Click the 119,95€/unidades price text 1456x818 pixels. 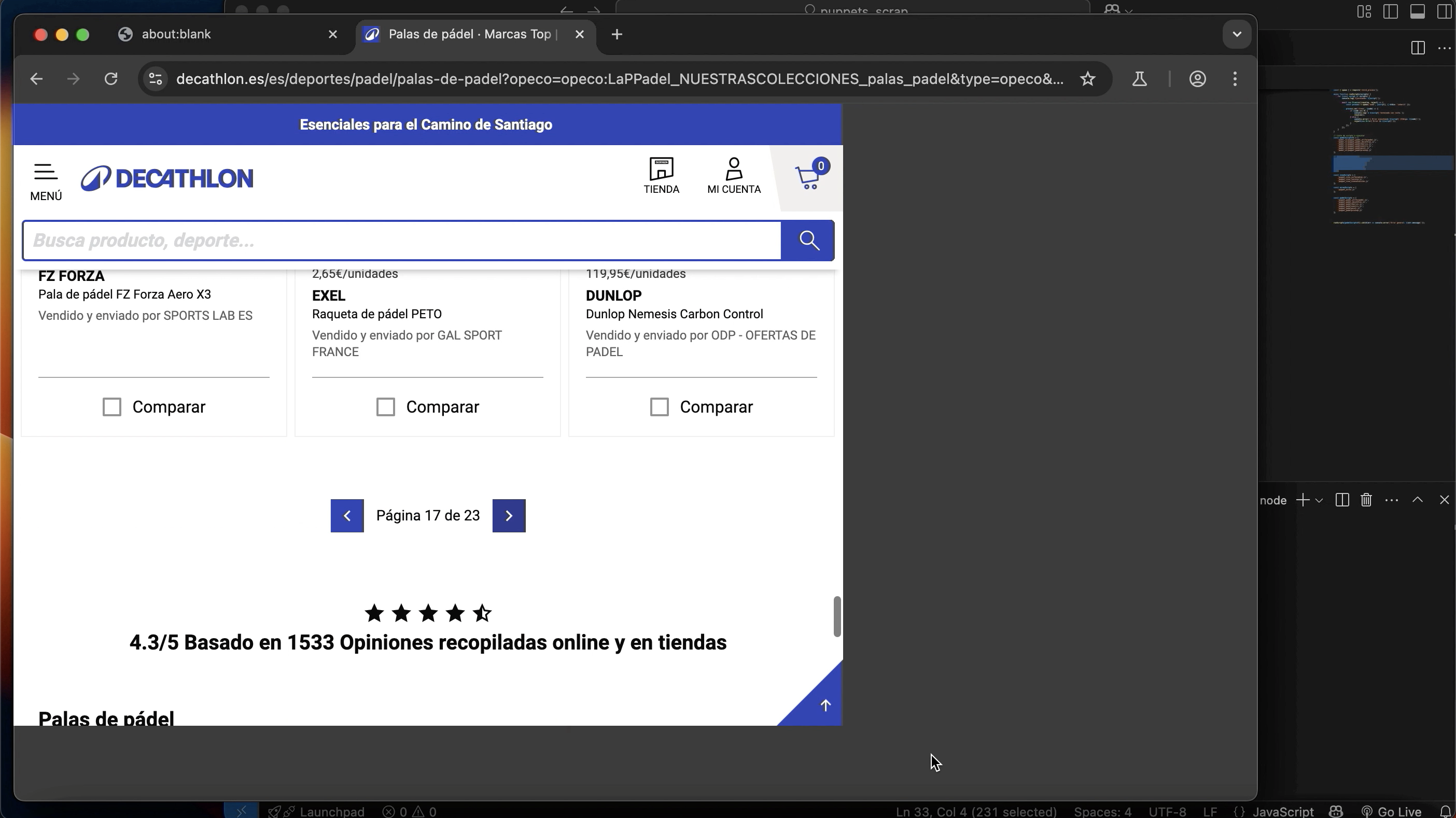pos(635,274)
